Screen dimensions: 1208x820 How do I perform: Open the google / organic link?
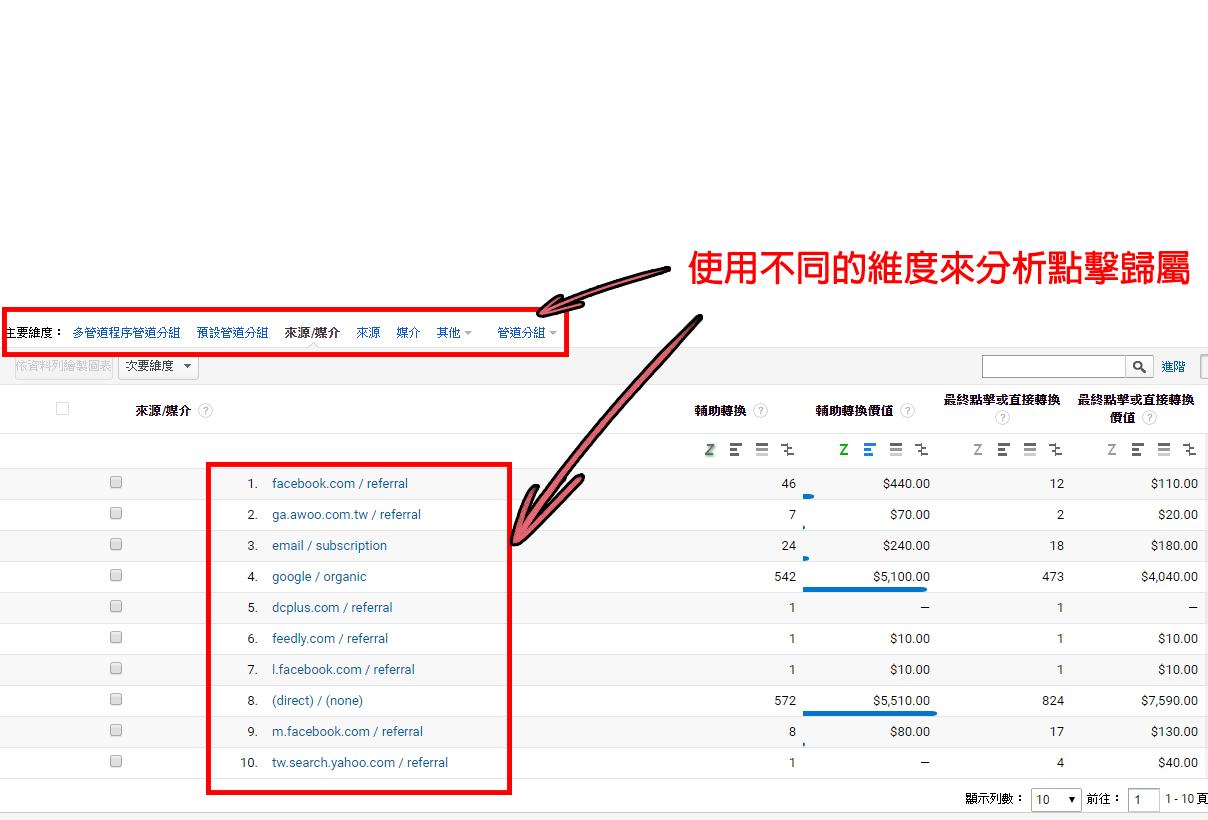pos(319,576)
